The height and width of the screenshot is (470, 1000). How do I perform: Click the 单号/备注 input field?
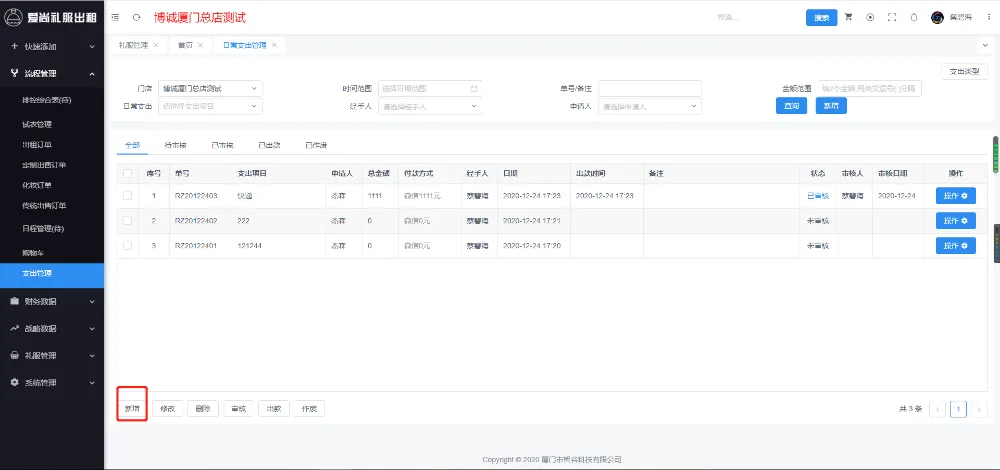coord(649,88)
